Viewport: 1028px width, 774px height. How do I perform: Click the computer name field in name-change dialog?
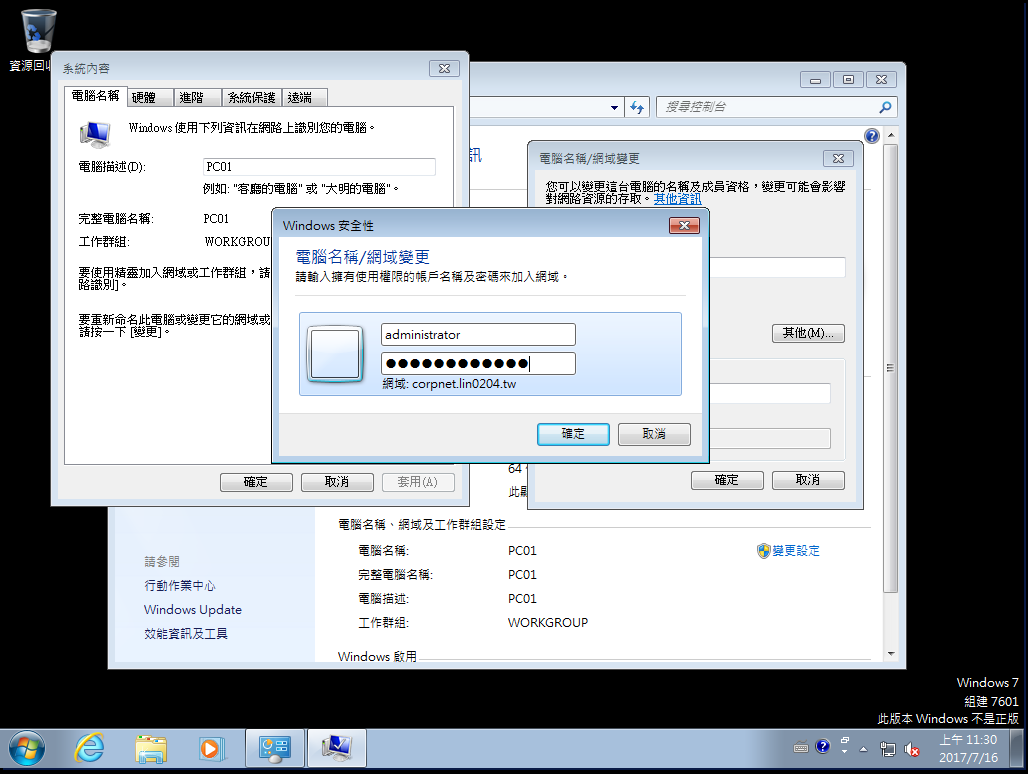(778, 267)
